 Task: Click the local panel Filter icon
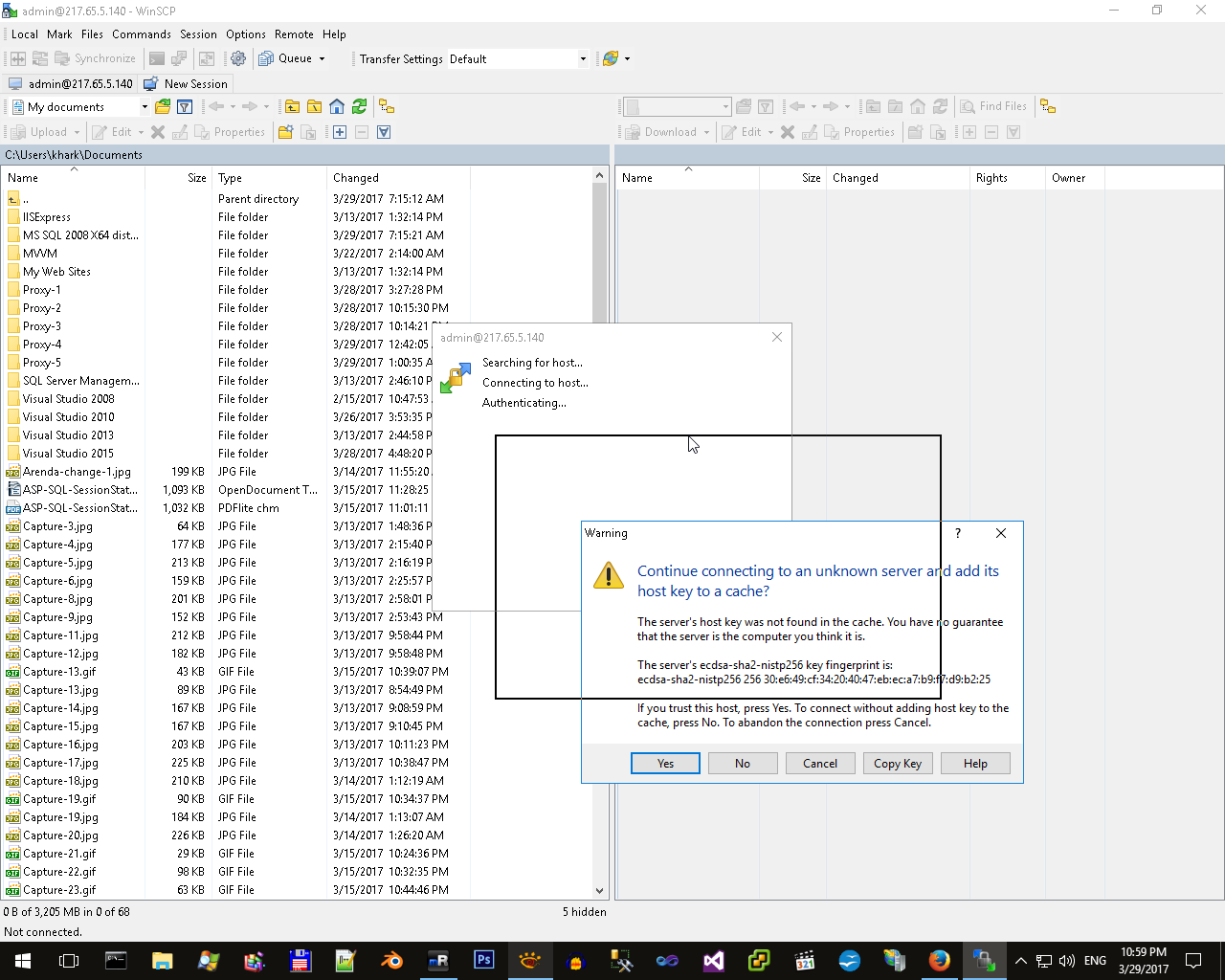point(185,106)
